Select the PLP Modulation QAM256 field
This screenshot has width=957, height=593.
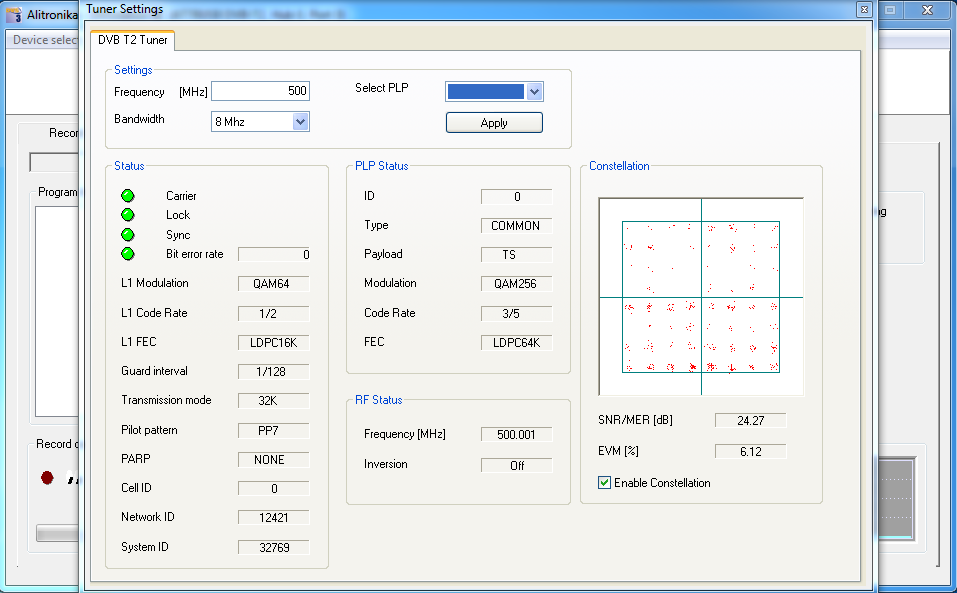click(516, 284)
